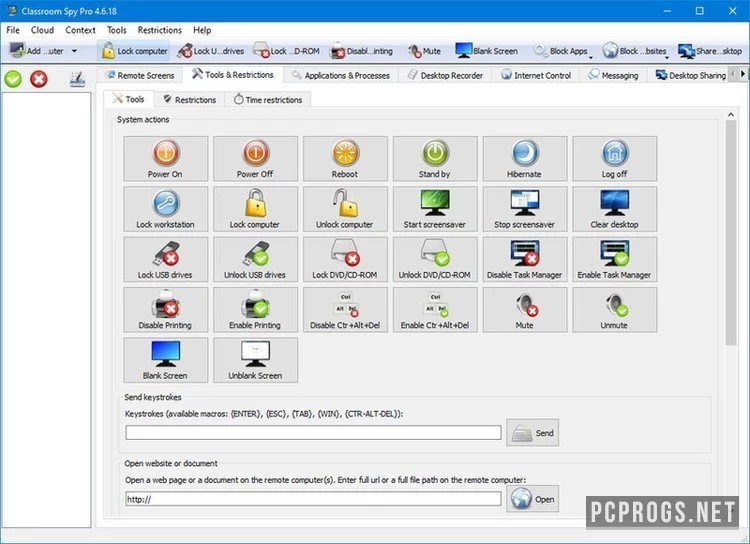Select the Time restrictions sub-tab
Screen dimensions: 750x544
point(268,100)
